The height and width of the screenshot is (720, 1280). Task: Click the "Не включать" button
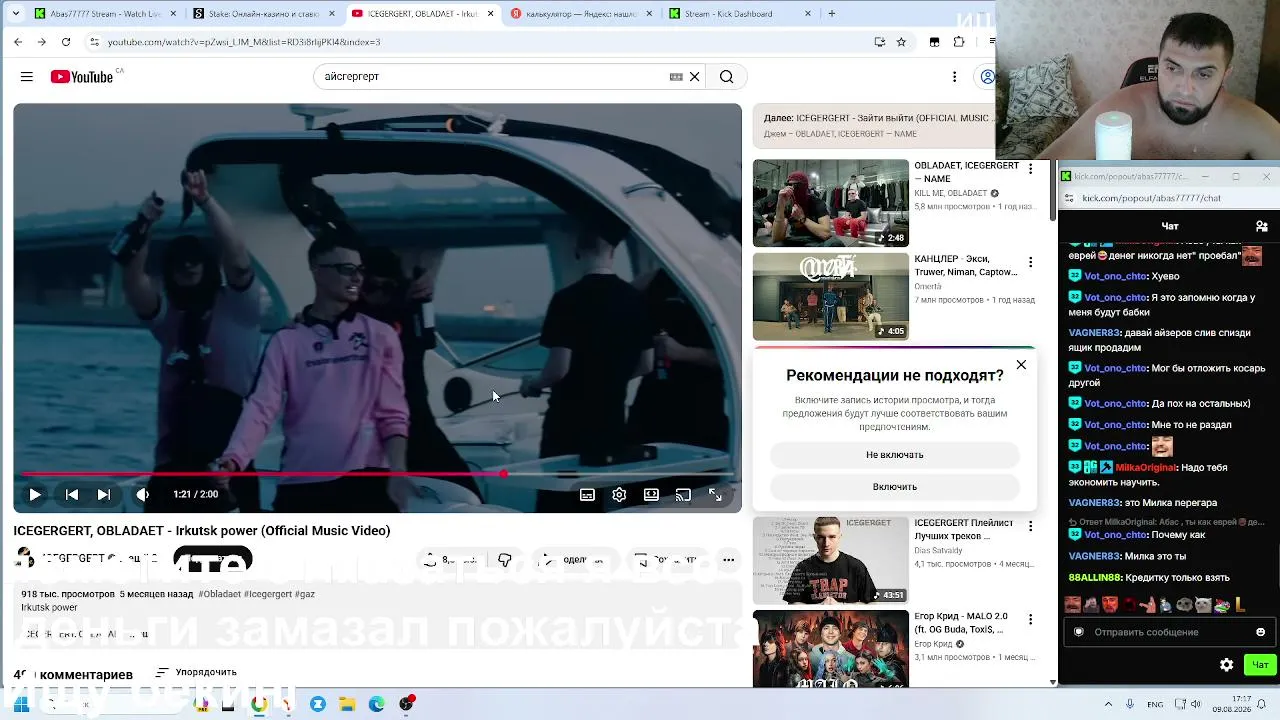coord(895,455)
